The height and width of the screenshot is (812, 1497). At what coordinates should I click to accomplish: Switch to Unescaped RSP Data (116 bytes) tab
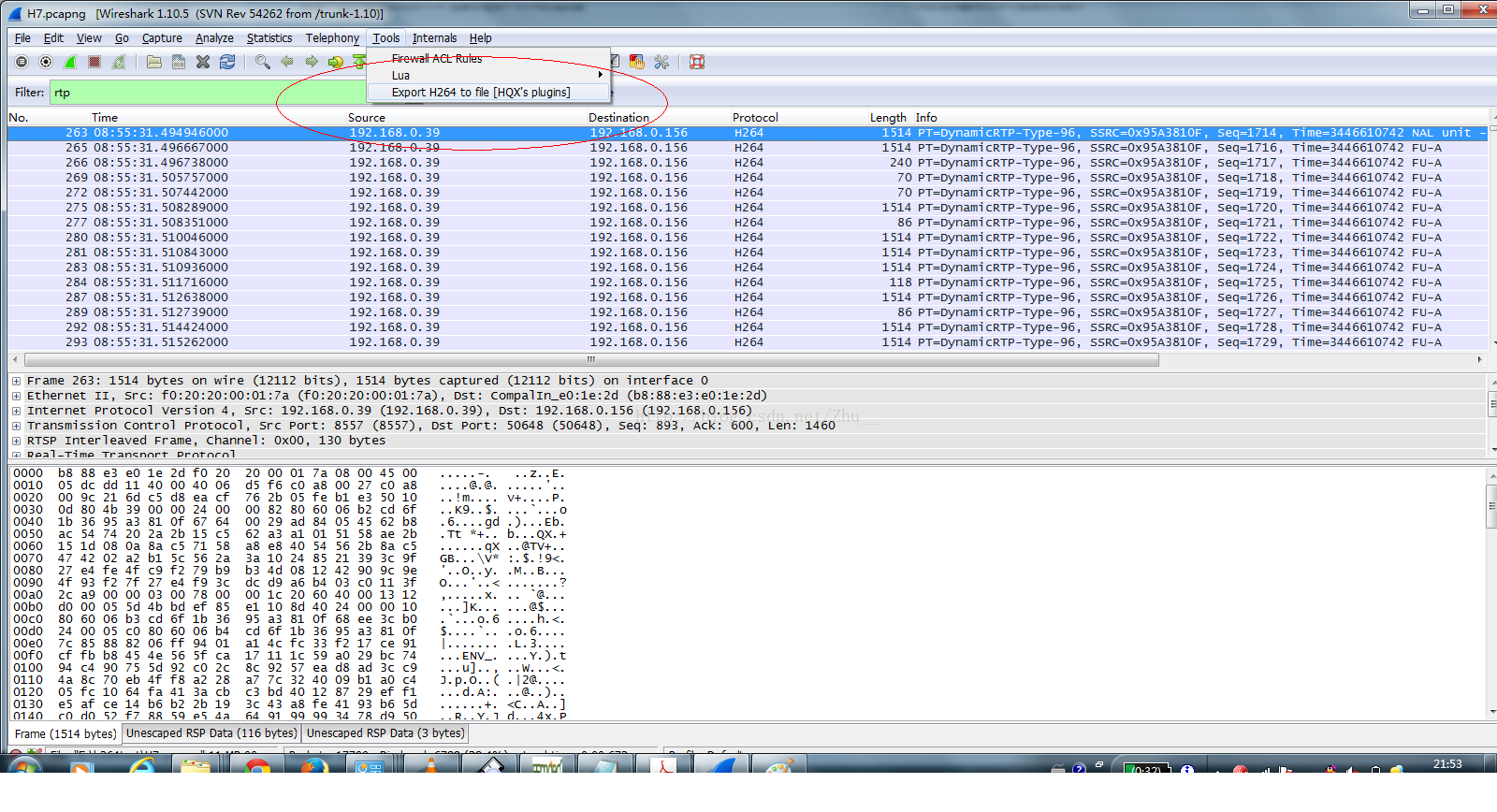click(211, 733)
